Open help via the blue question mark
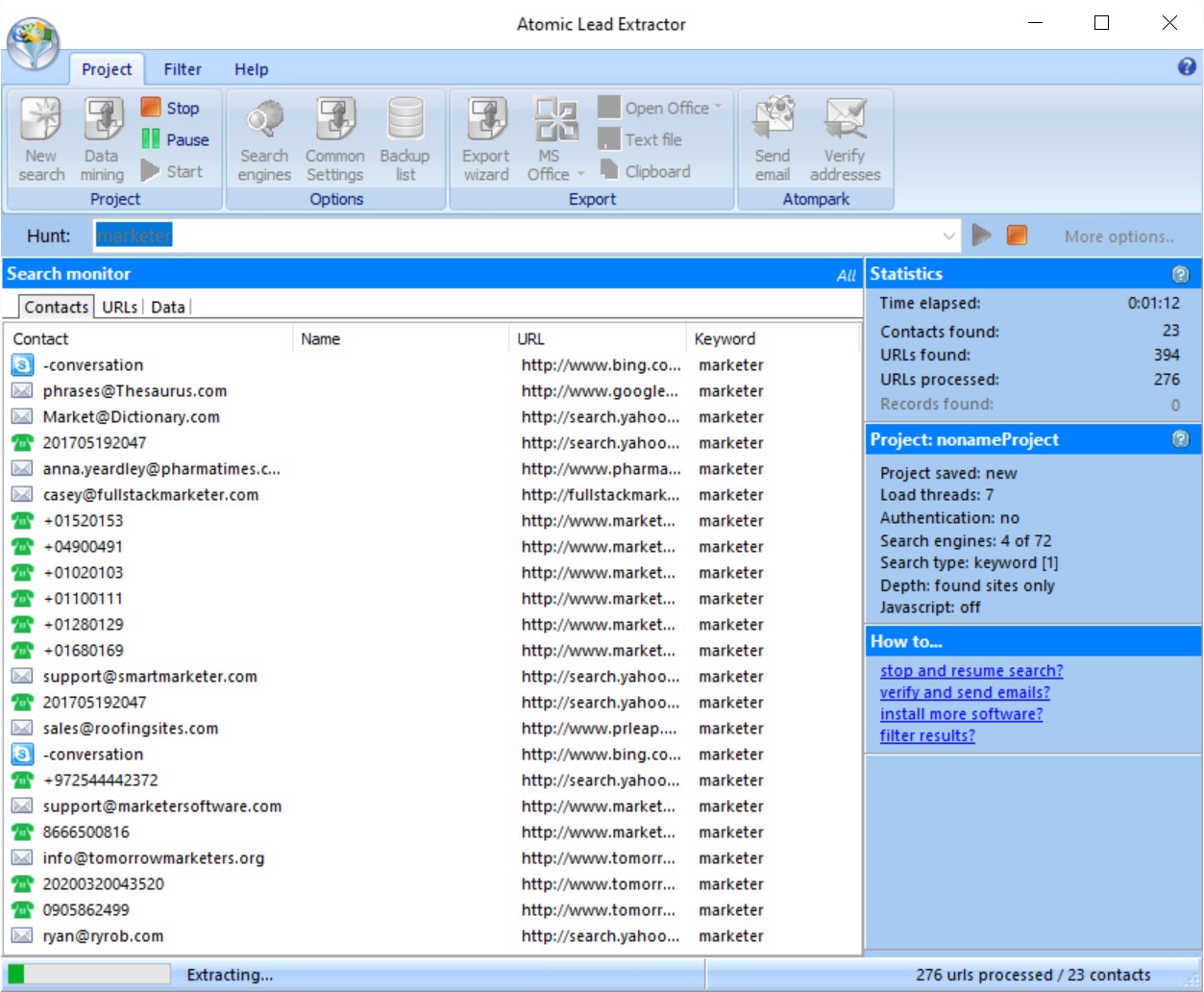1204x992 pixels. click(x=1187, y=66)
